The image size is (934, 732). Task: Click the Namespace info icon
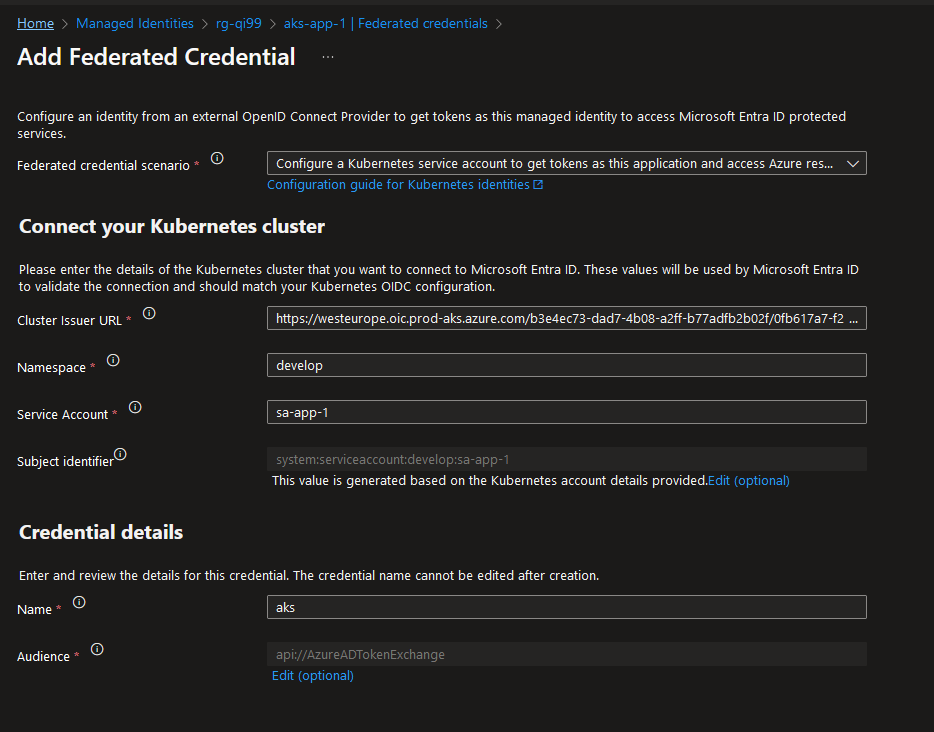point(113,360)
